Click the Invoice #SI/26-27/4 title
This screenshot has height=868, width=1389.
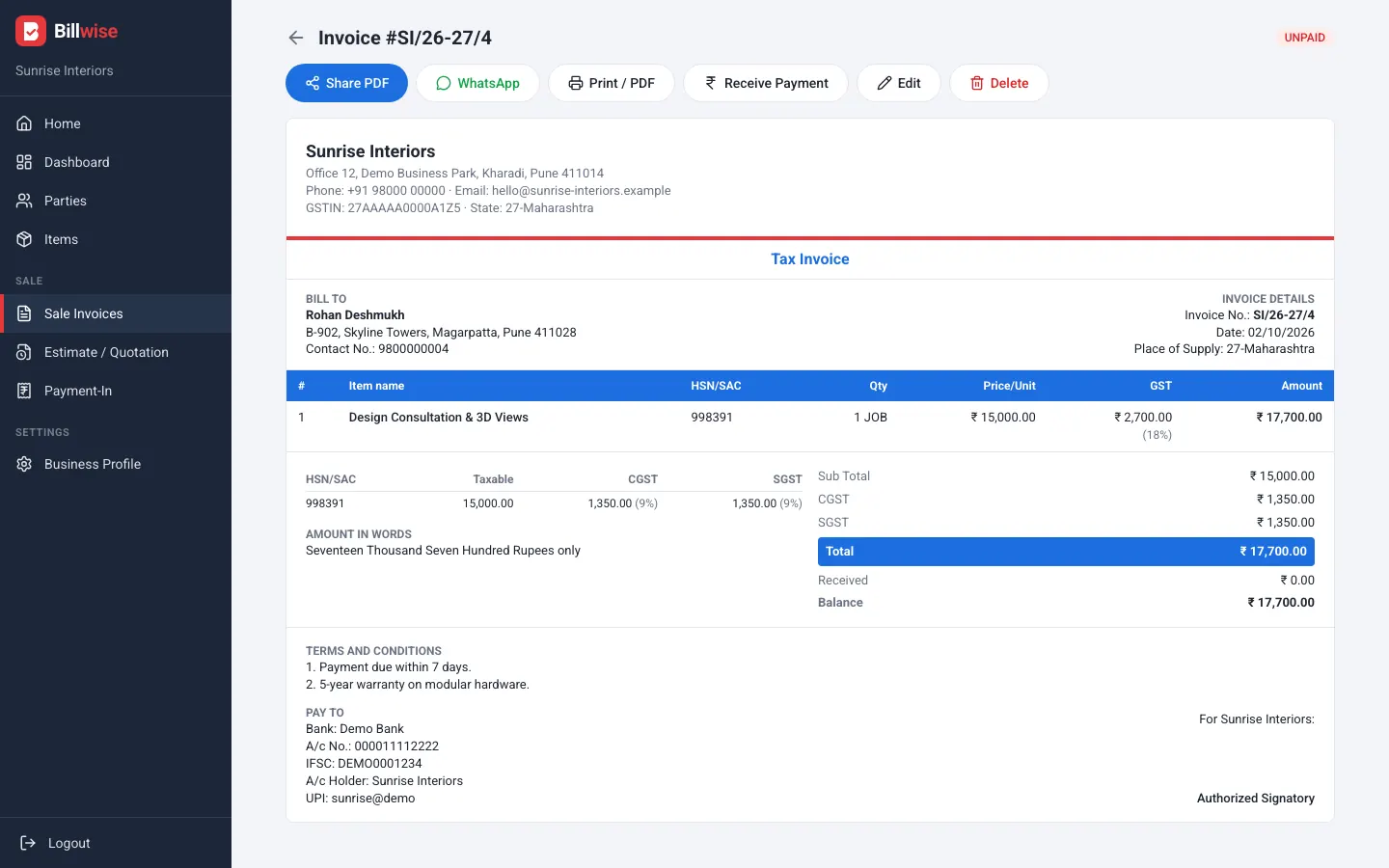(x=405, y=38)
